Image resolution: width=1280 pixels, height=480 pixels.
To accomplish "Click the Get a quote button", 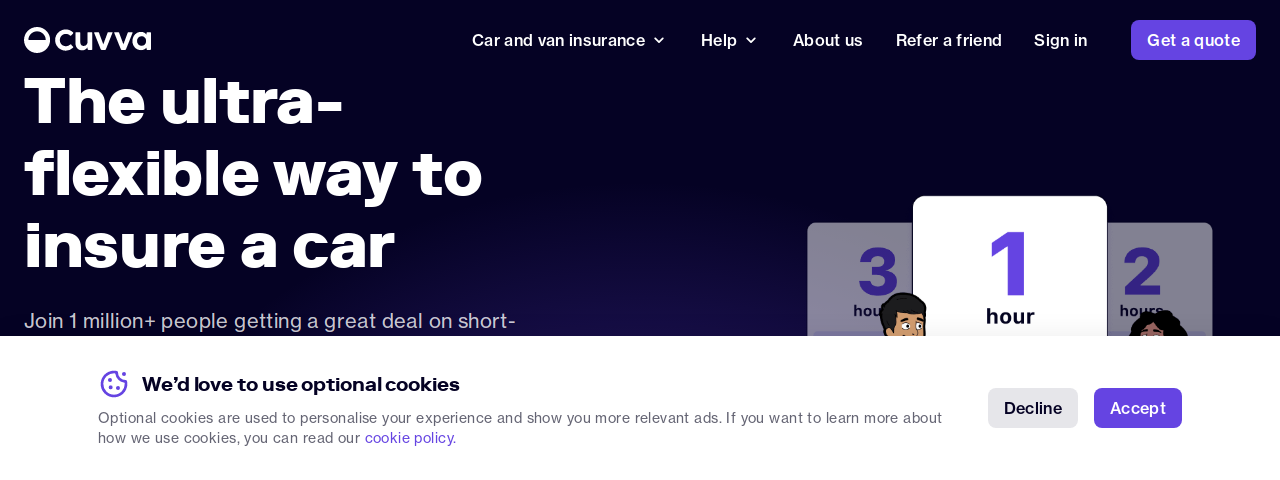I will point(1193,40).
